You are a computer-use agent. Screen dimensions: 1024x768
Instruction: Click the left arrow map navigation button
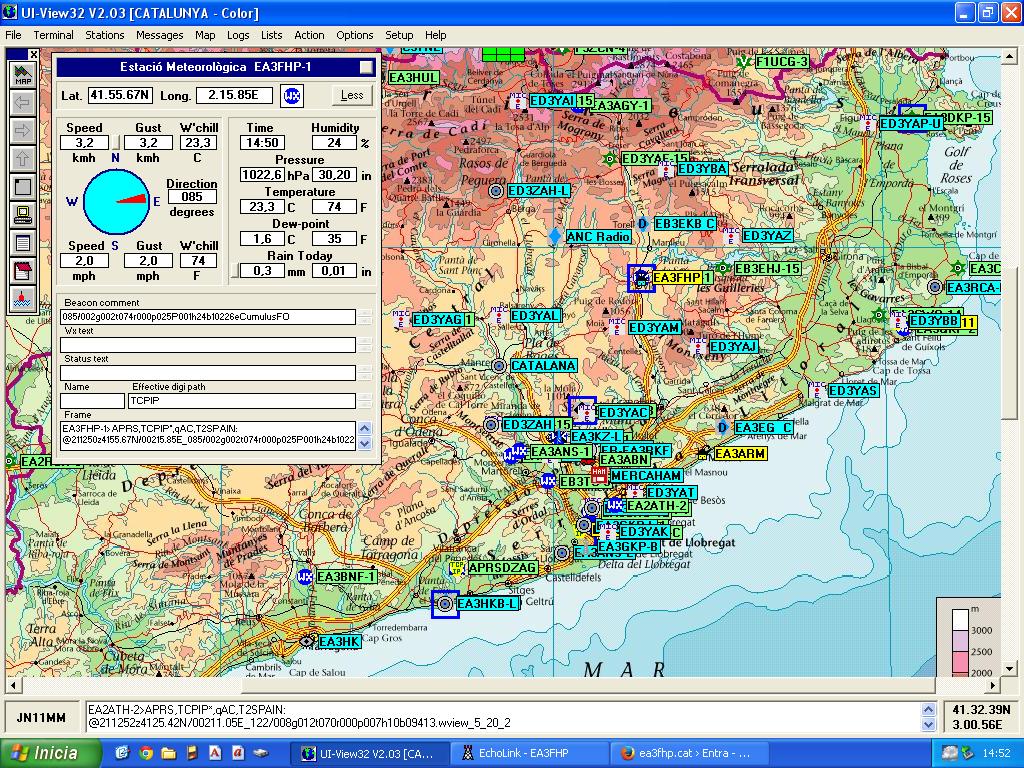22,103
